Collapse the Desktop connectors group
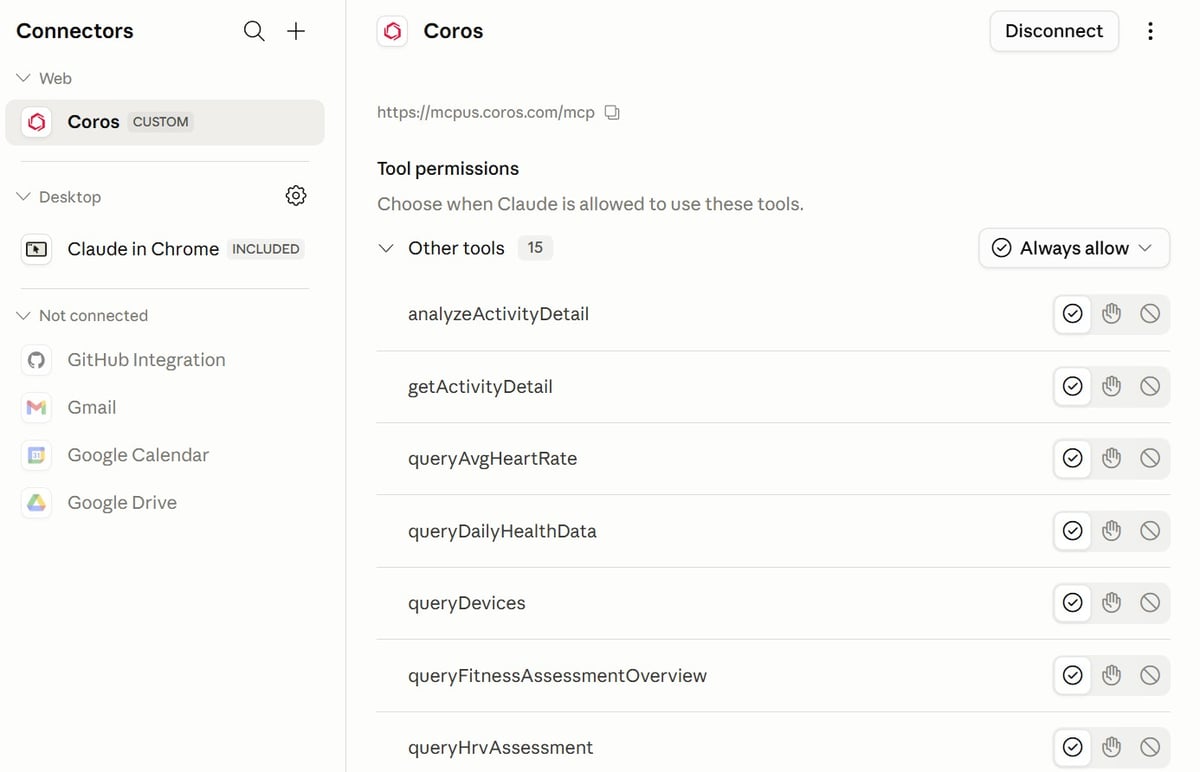Image resolution: width=1200 pixels, height=772 pixels. coord(24,197)
